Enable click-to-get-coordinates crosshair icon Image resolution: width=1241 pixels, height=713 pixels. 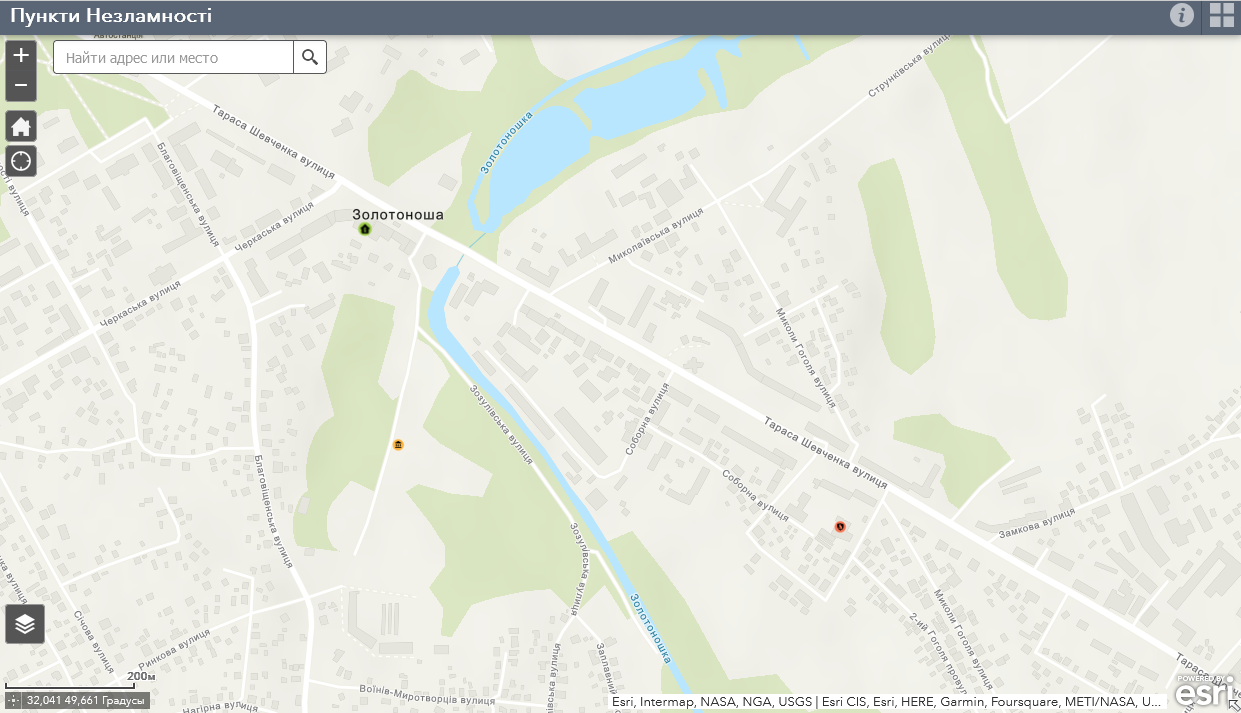tap(14, 701)
